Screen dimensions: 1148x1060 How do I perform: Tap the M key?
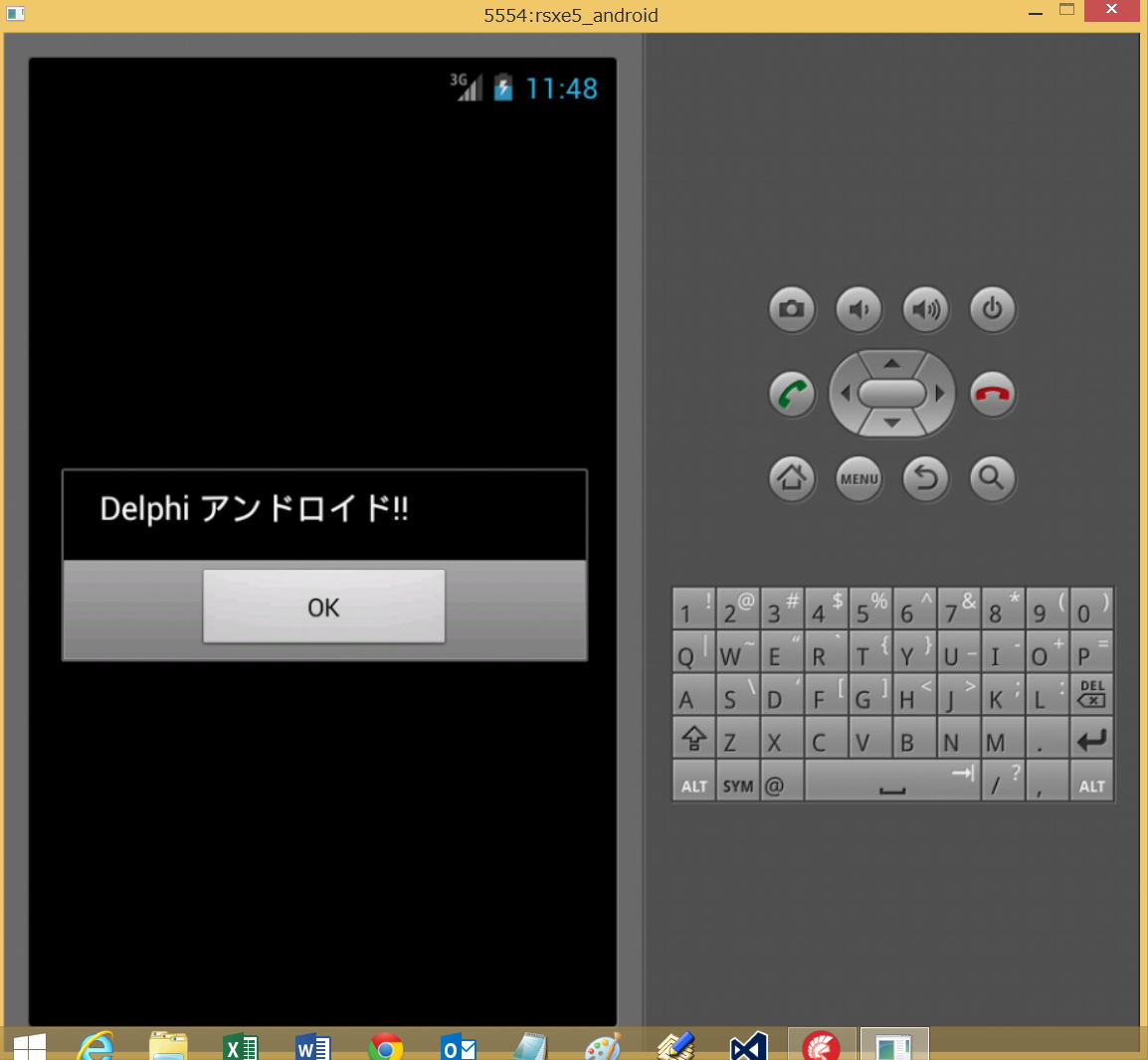point(1003,738)
